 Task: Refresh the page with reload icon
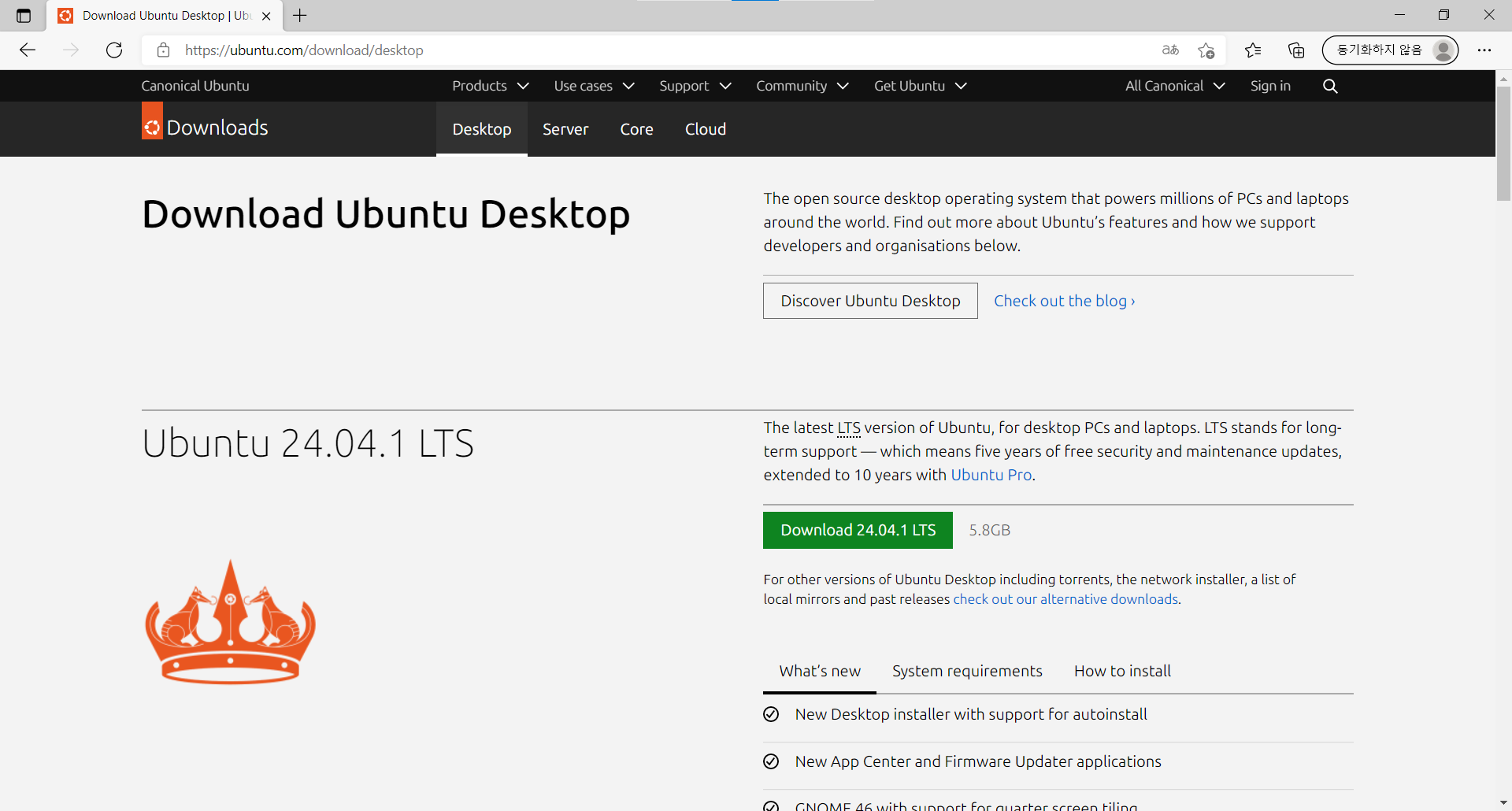click(x=114, y=50)
